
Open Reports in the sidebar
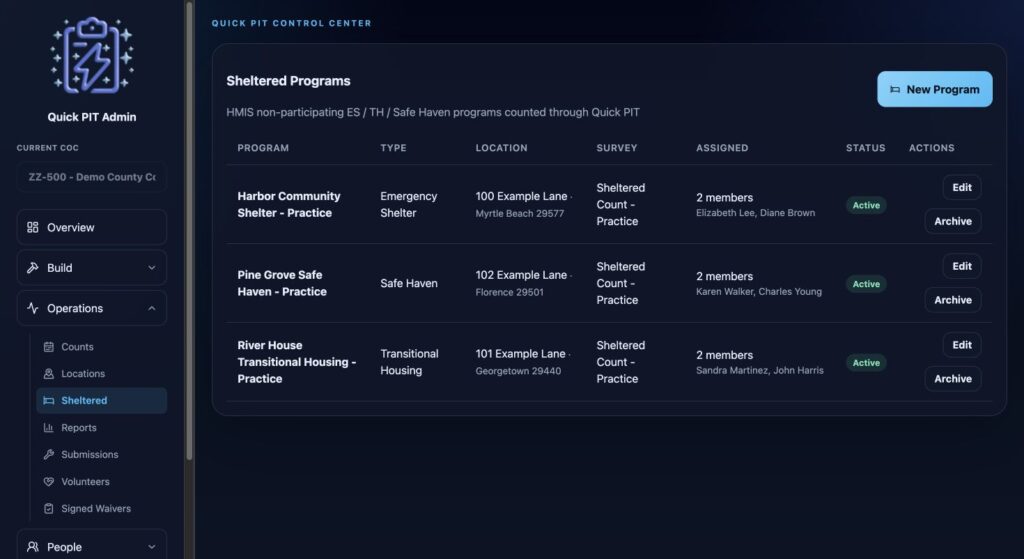(x=101, y=428)
